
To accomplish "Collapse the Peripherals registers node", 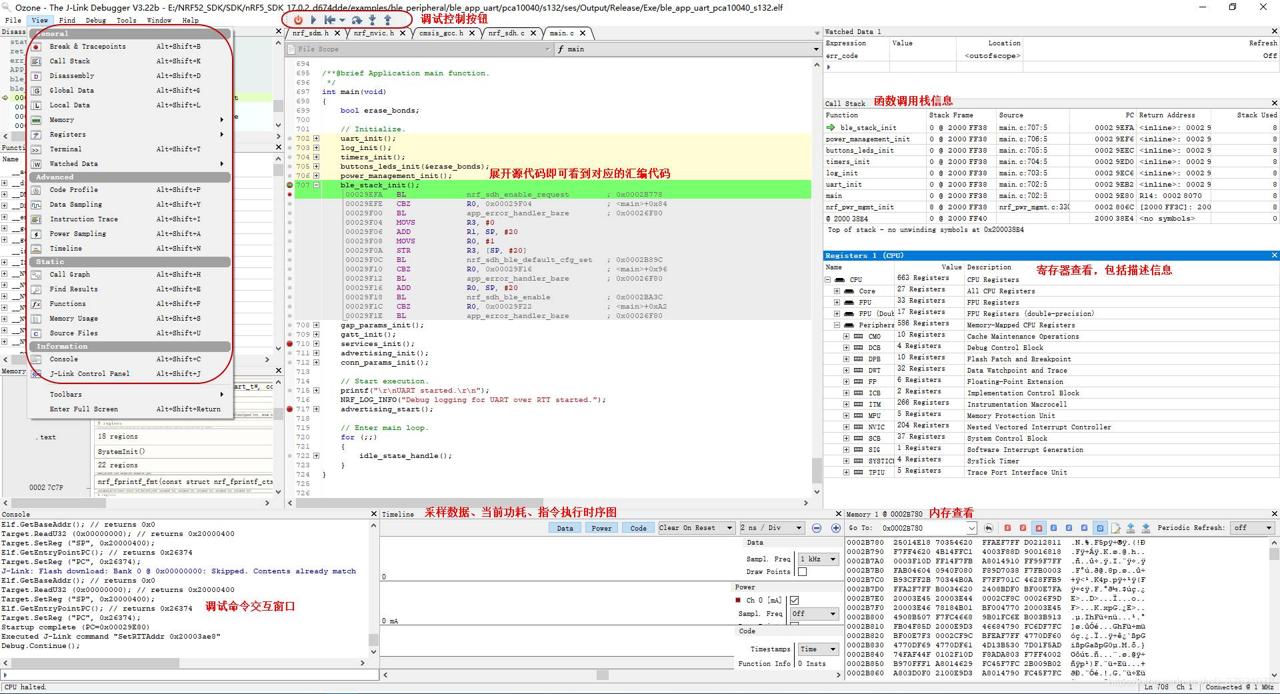I will point(837,325).
